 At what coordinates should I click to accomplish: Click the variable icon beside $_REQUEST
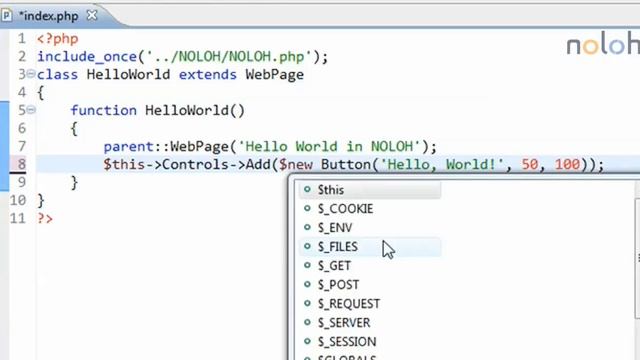(307, 303)
